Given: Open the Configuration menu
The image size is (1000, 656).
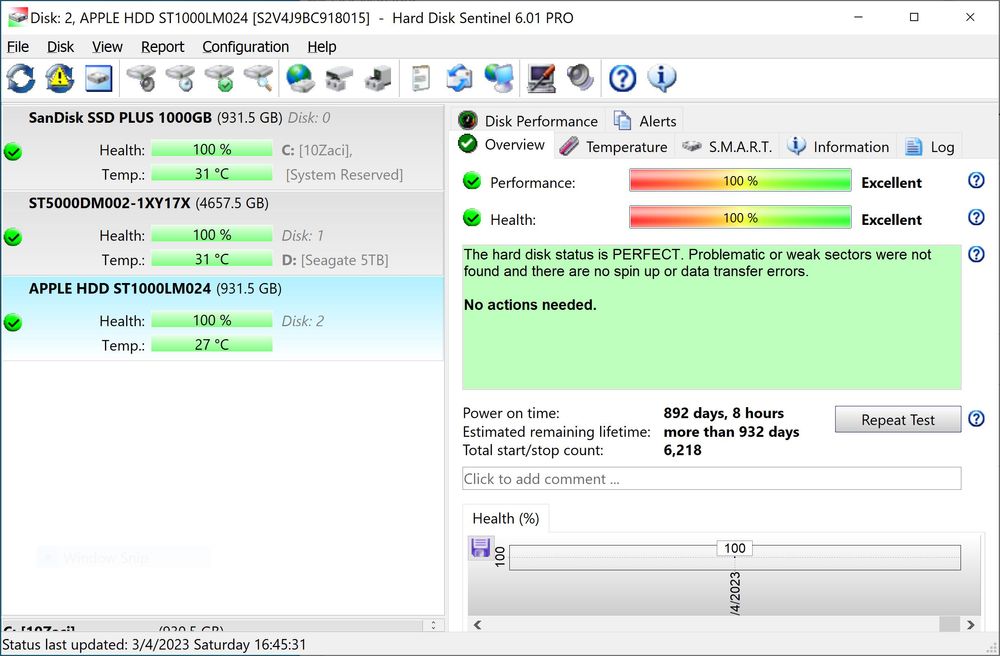Looking at the screenshot, I should point(246,47).
